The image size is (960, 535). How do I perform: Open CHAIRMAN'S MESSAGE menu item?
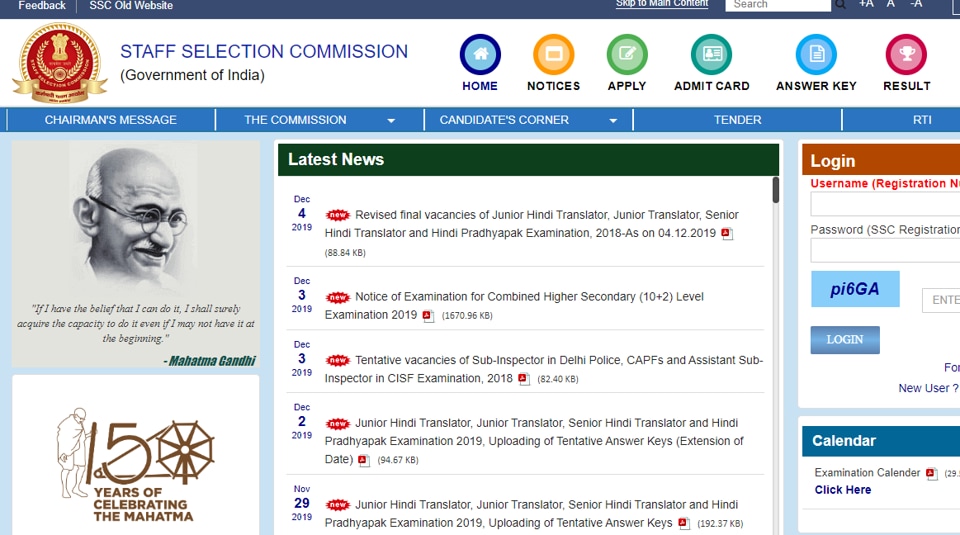(x=111, y=120)
